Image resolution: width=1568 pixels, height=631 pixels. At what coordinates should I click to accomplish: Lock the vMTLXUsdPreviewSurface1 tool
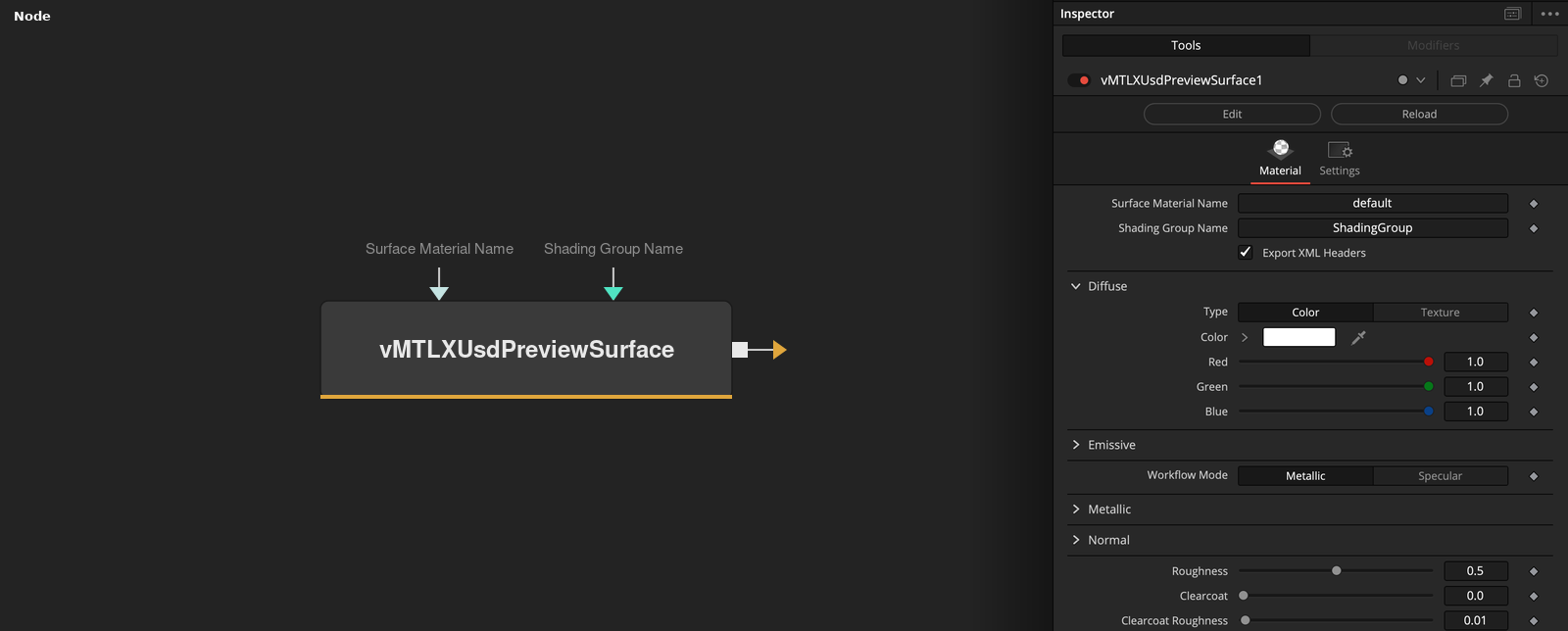click(x=1514, y=80)
